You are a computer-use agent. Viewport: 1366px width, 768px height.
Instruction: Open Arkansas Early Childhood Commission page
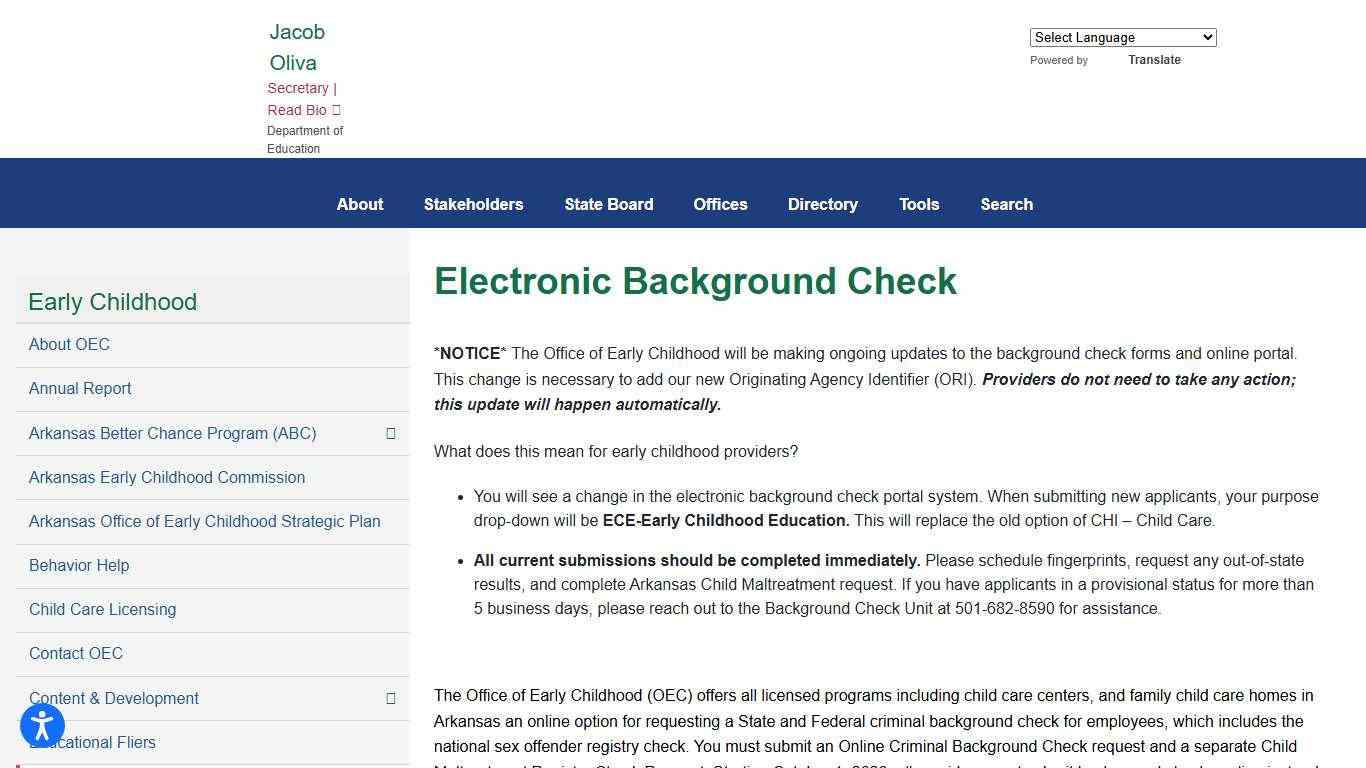167,477
